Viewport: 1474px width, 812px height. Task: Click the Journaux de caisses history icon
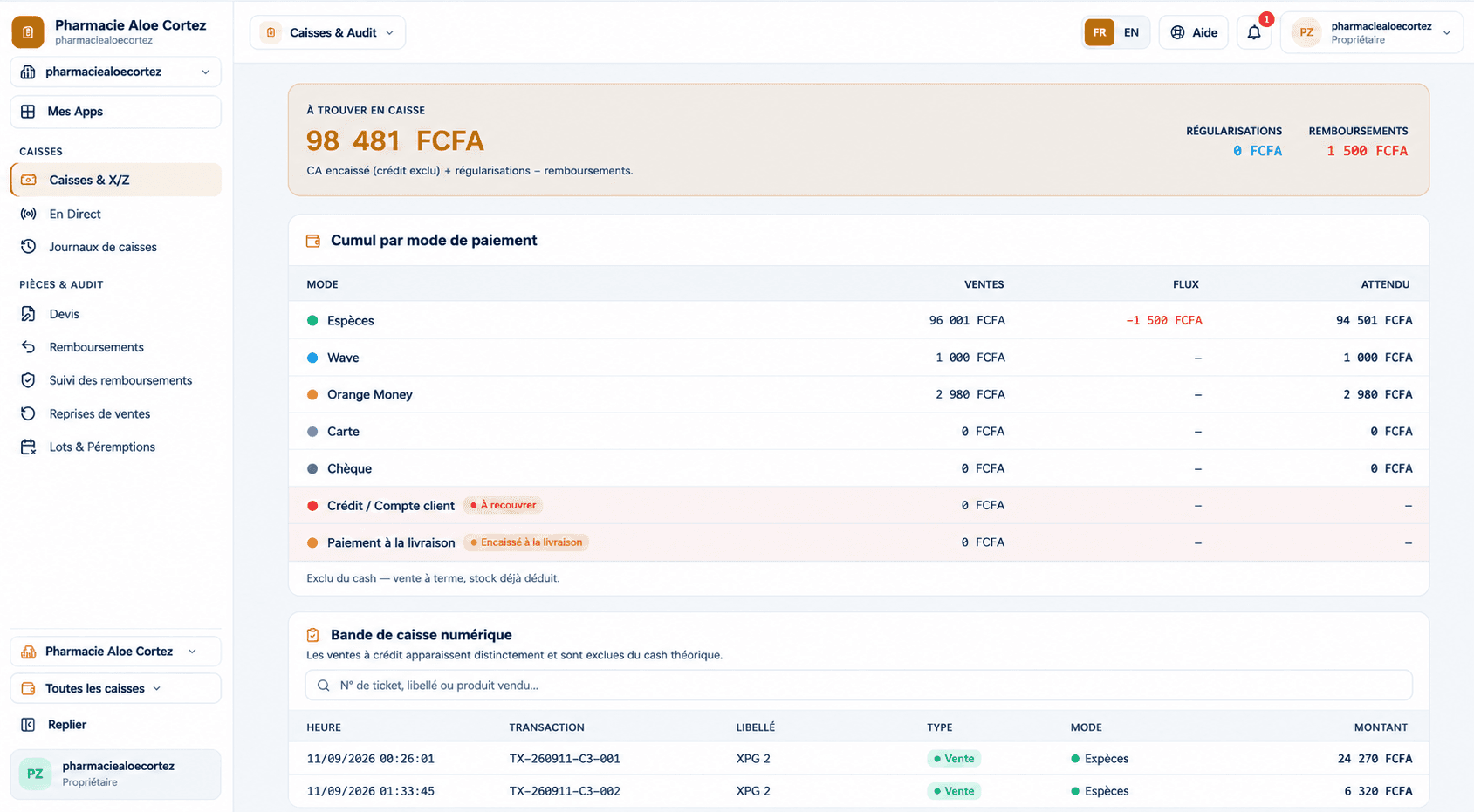29,247
